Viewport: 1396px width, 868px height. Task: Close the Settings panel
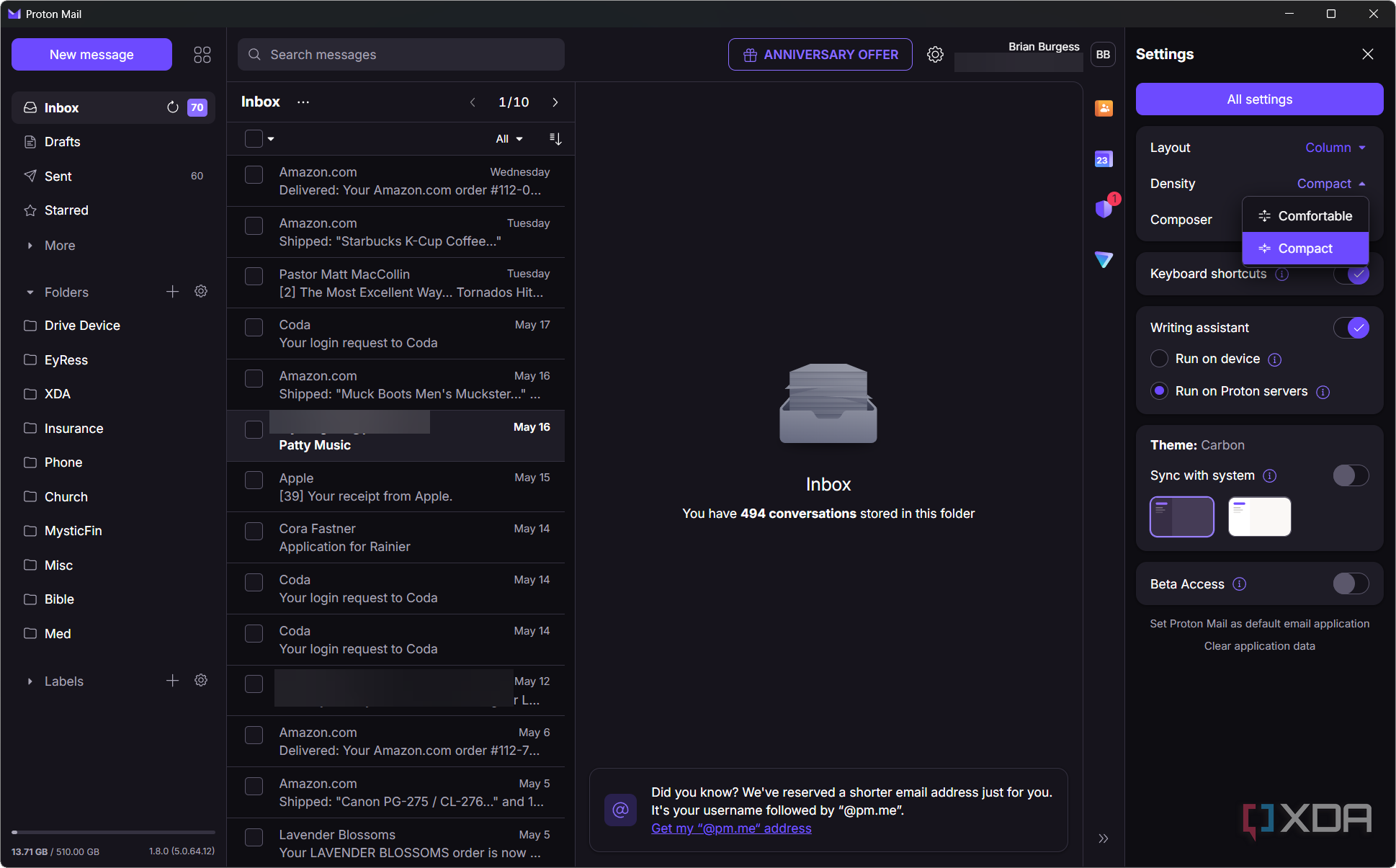point(1368,55)
